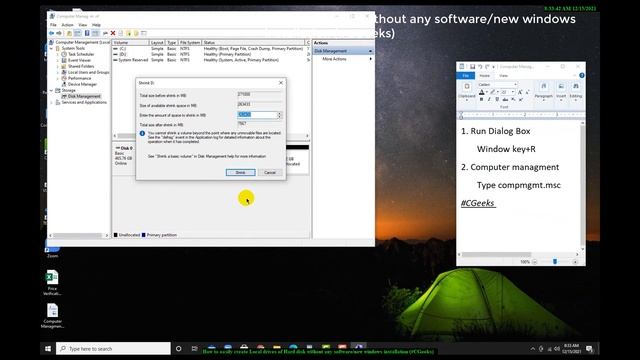Open the WordPad File tab
Viewport: 640px width, 360px height.
[466, 76]
